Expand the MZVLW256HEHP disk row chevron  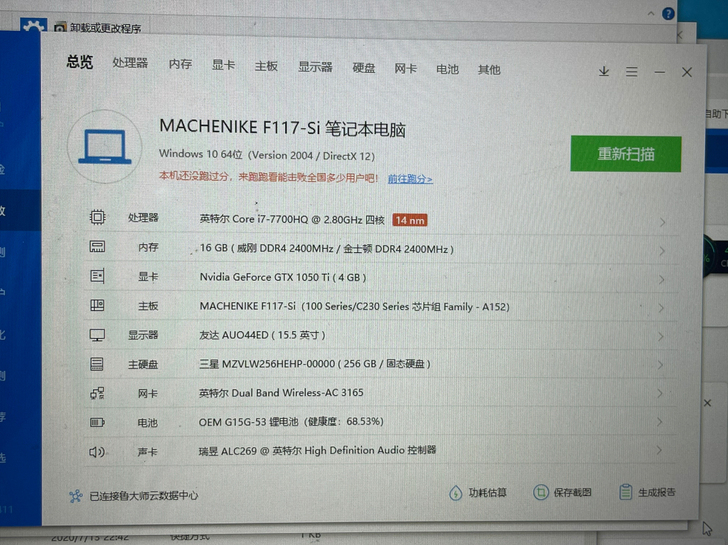tap(660, 365)
